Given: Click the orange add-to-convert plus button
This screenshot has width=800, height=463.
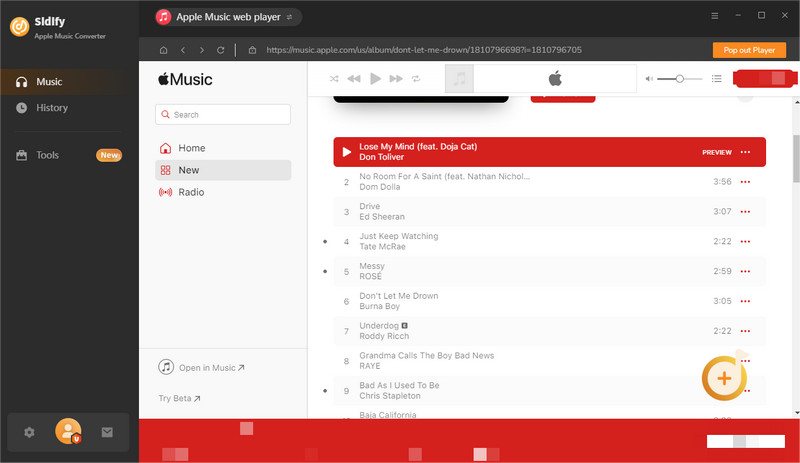Looking at the screenshot, I should [724, 378].
